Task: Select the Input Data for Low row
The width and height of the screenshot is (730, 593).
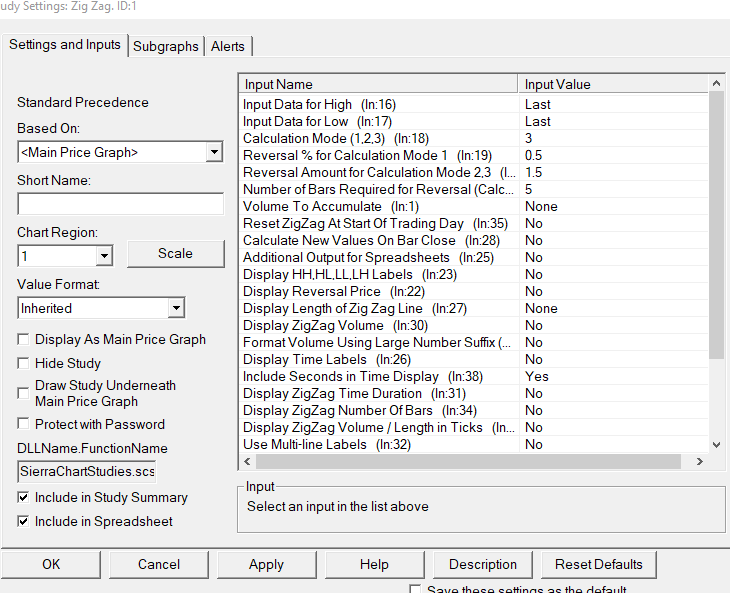Action: [474, 121]
